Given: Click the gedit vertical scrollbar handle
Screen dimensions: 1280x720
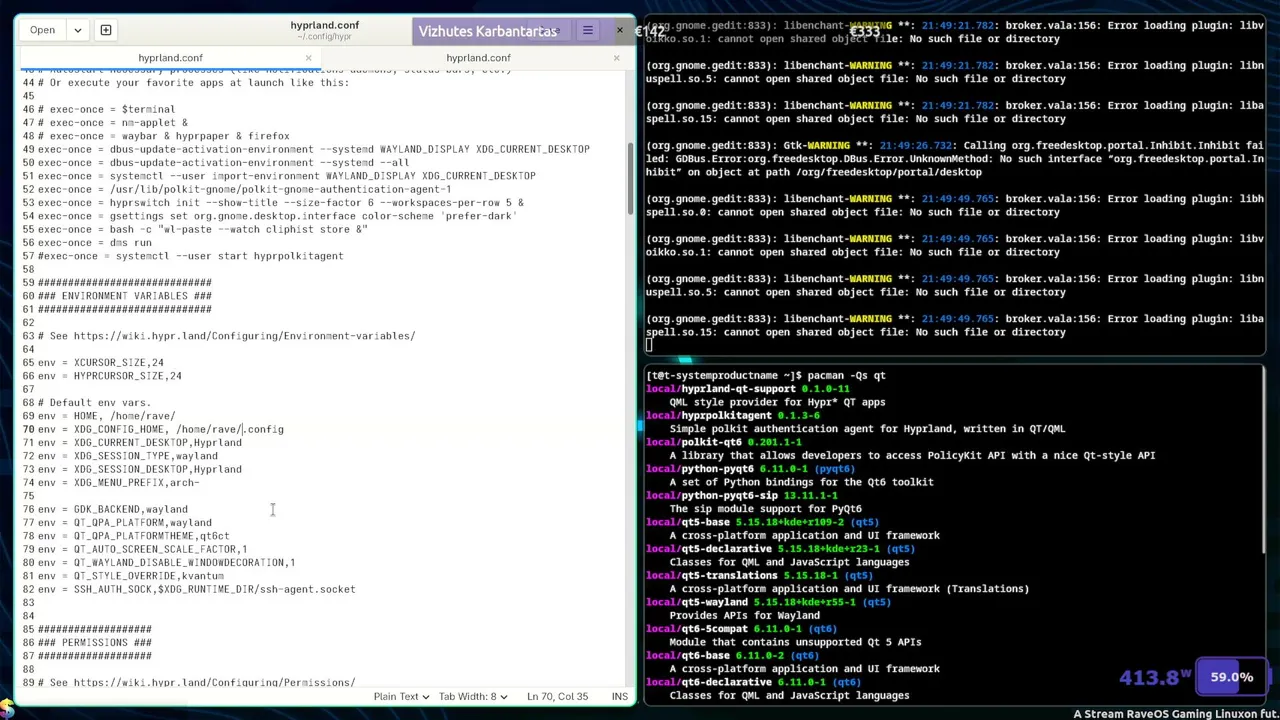Looking at the screenshot, I should (630, 178).
